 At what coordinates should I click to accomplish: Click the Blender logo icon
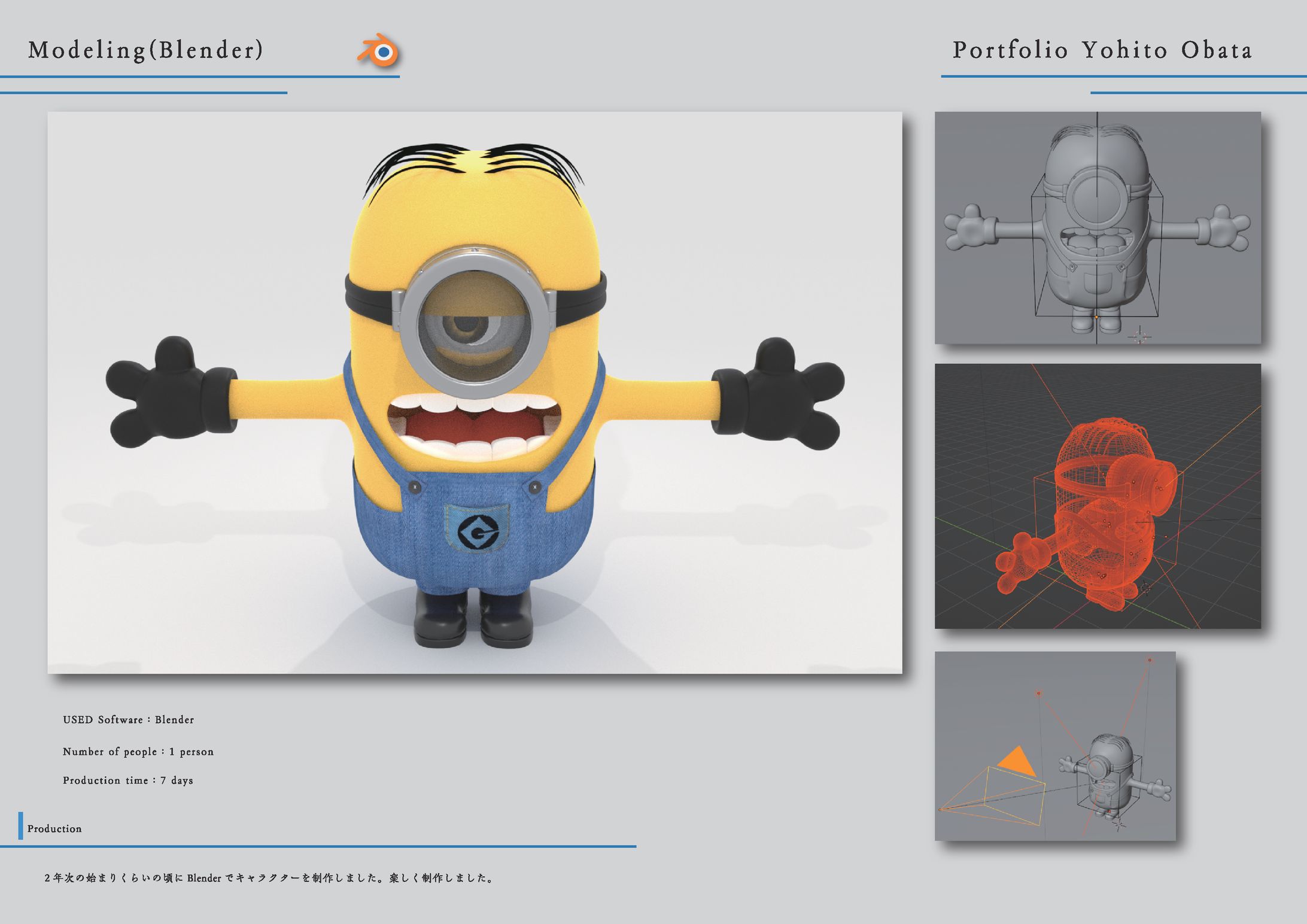tap(379, 51)
